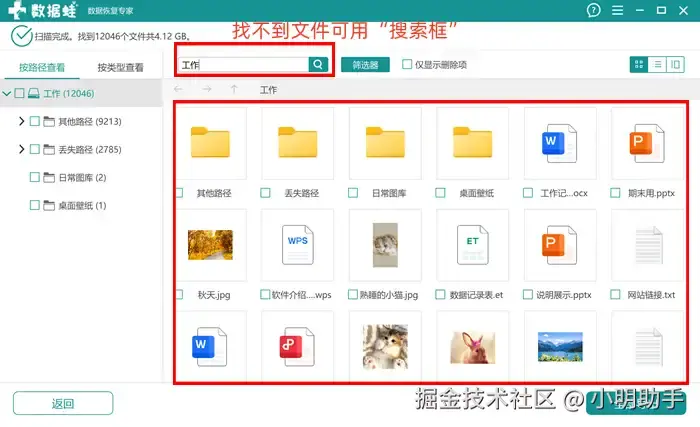The width and height of the screenshot is (700, 427).
Task: Click the 熟睡的小猫.jpg thumbnail
Action: (385, 245)
